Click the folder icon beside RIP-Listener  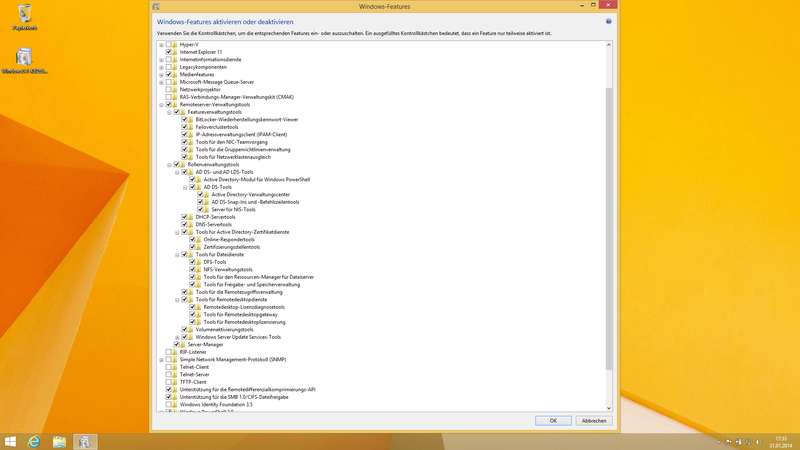coord(174,352)
